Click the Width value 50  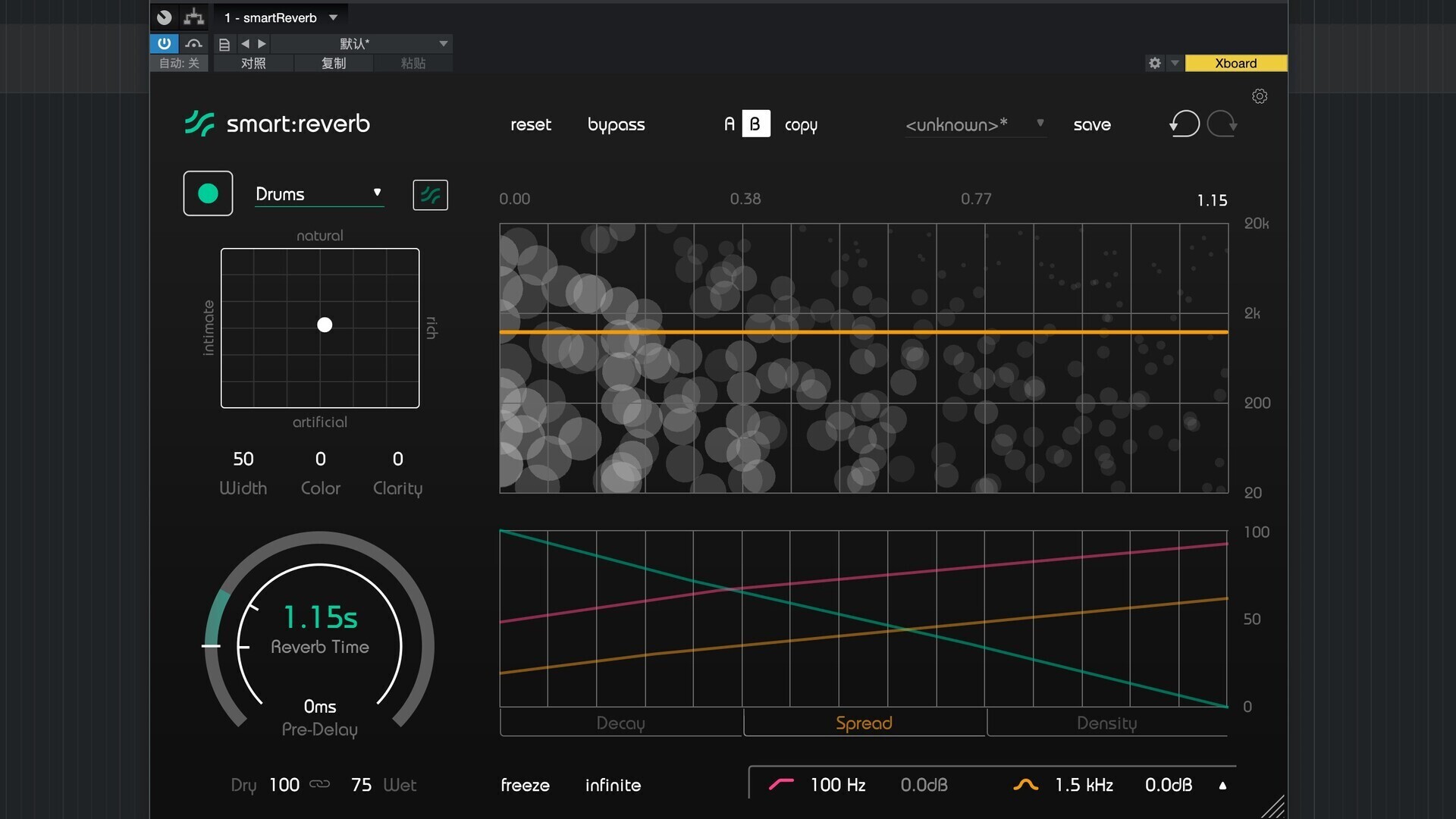click(243, 459)
